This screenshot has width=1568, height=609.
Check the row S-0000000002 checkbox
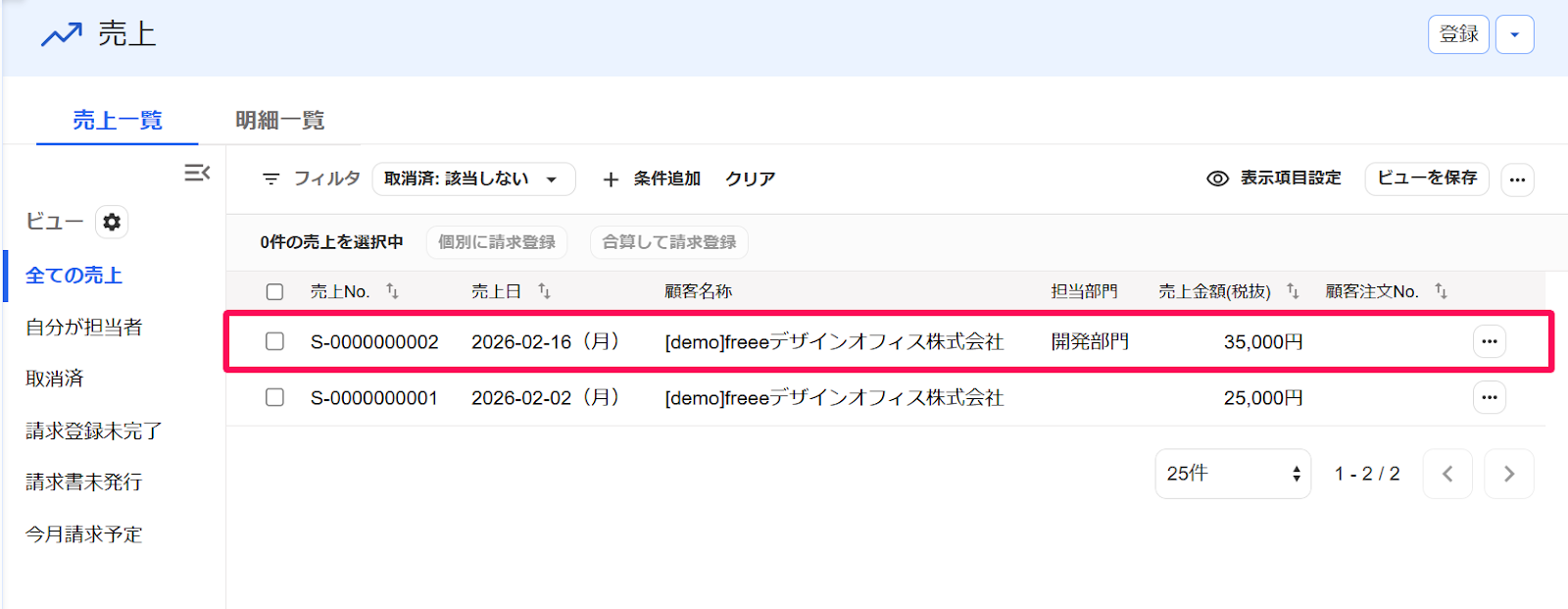click(x=274, y=341)
